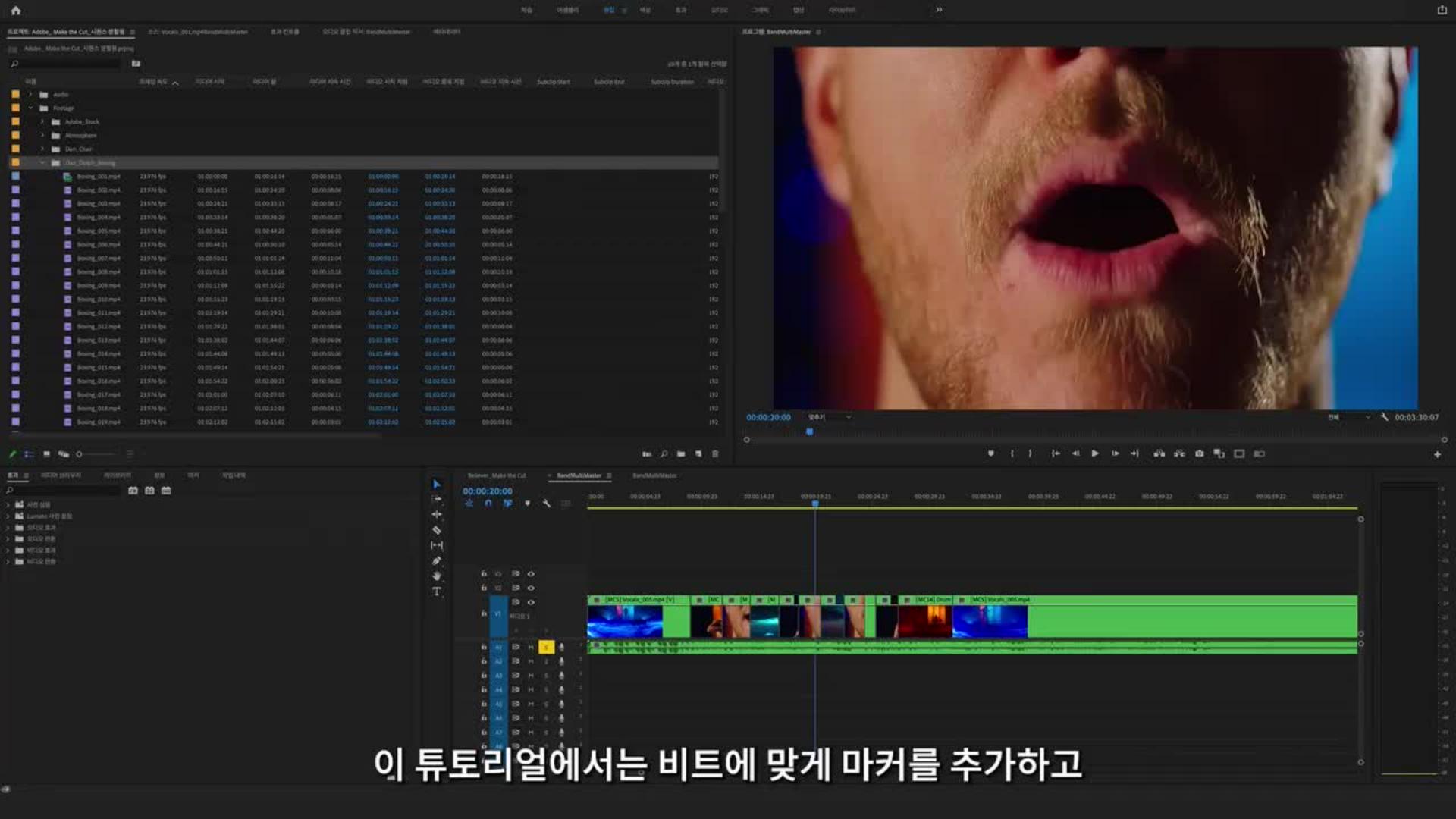Select the Razor tool in timeline toolbar

pyautogui.click(x=437, y=530)
